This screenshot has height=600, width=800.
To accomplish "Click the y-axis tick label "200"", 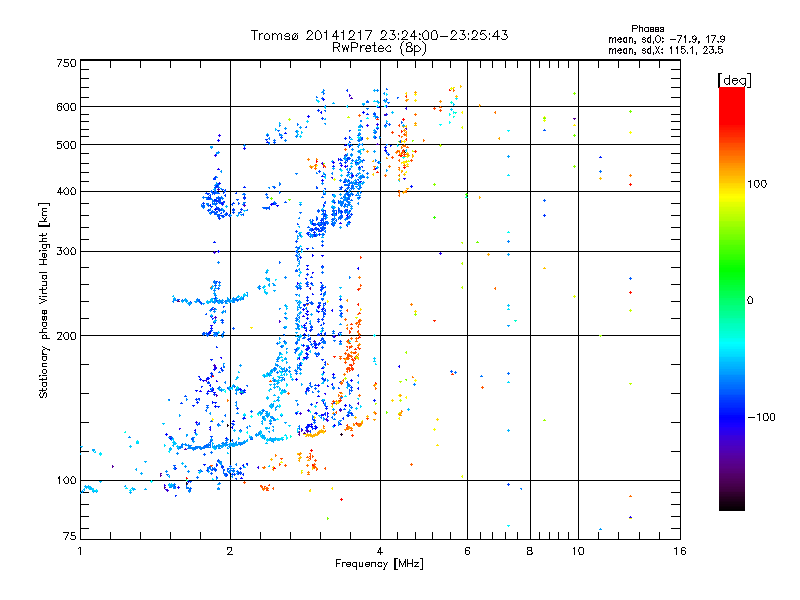I will (x=67, y=336).
